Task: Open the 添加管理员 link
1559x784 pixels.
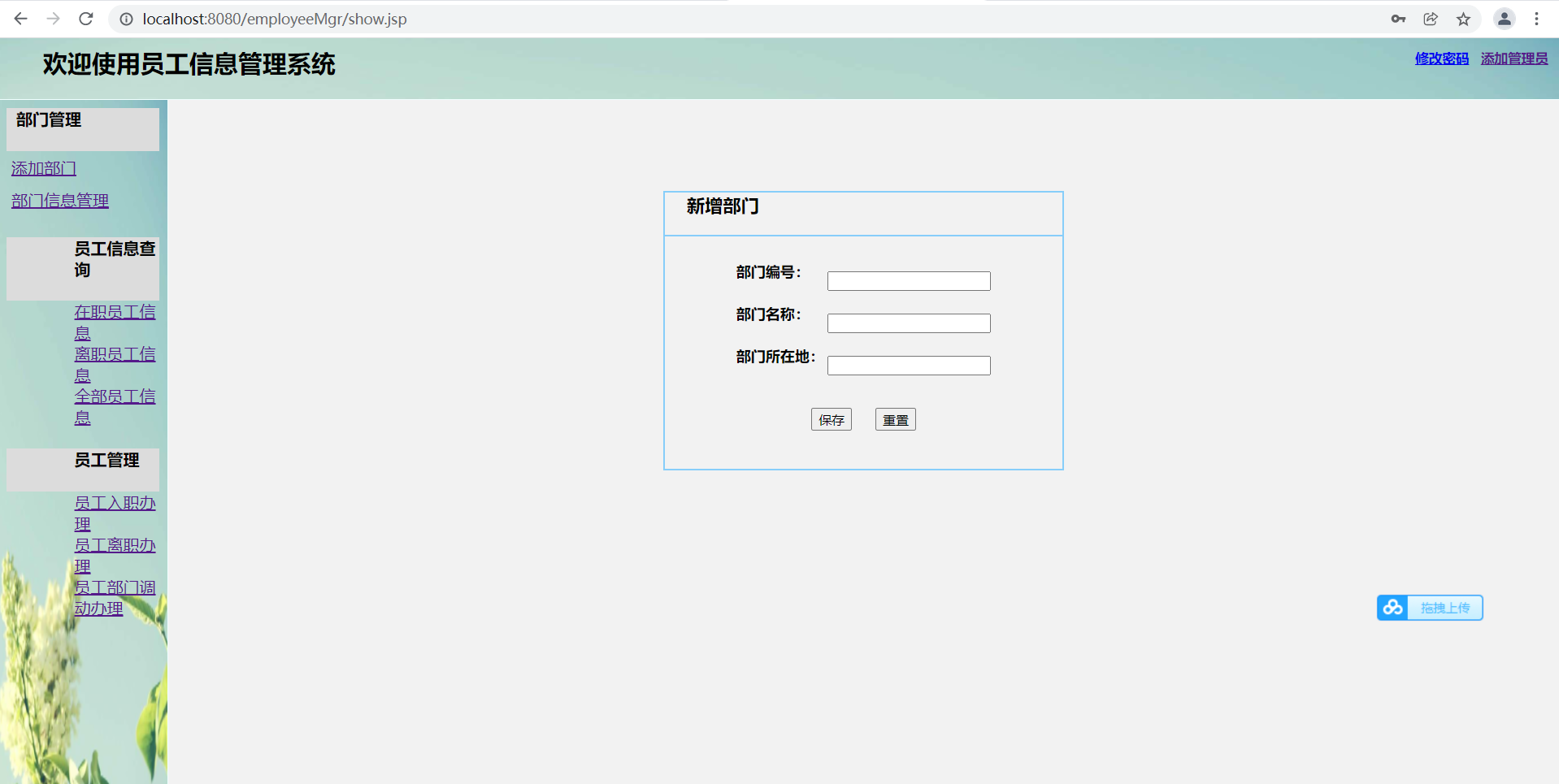Action: (1513, 58)
